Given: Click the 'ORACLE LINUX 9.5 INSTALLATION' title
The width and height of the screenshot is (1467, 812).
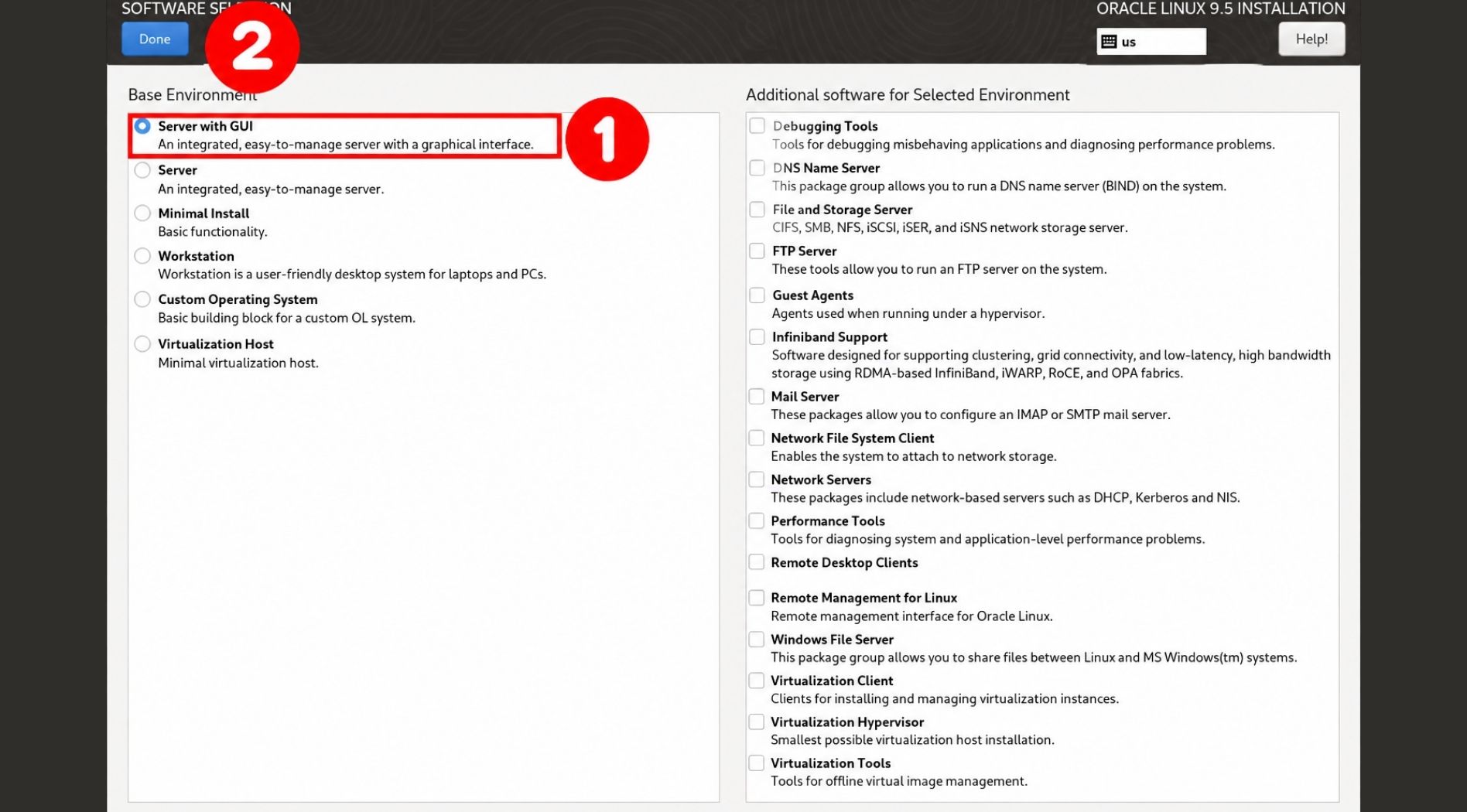Looking at the screenshot, I should click(1221, 9).
